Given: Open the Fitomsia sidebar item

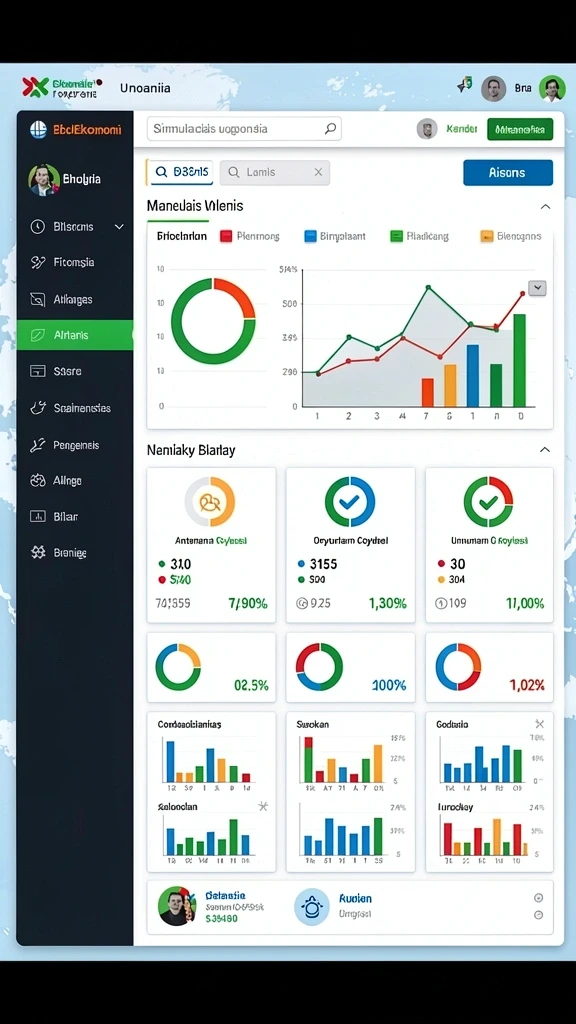Looking at the screenshot, I should (74, 263).
